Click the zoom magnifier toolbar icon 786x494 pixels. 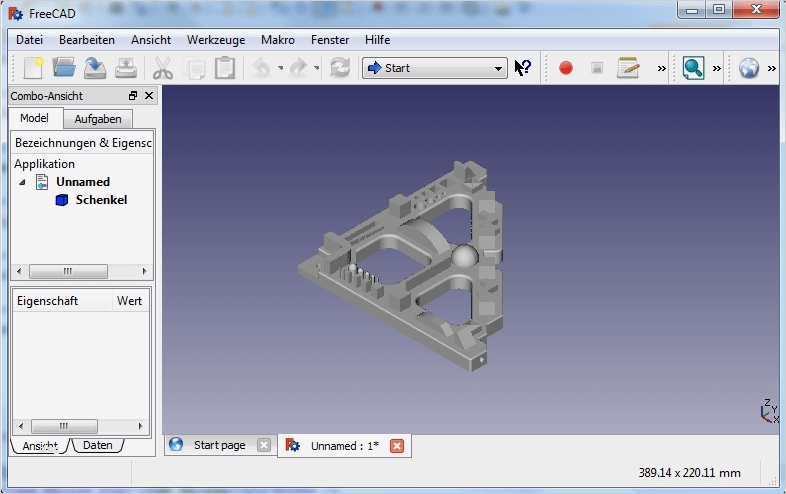693,68
